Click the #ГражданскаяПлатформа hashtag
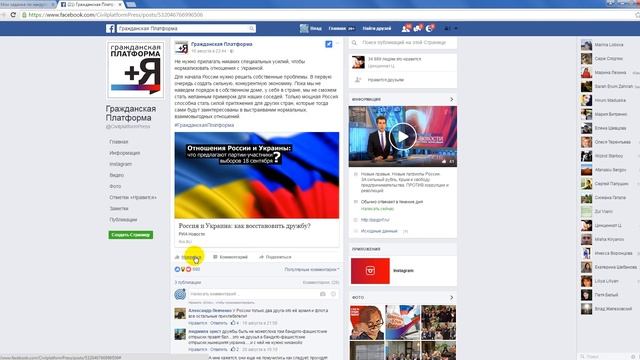The image size is (640, 360). pyautogui.click(x=204, y=125)
